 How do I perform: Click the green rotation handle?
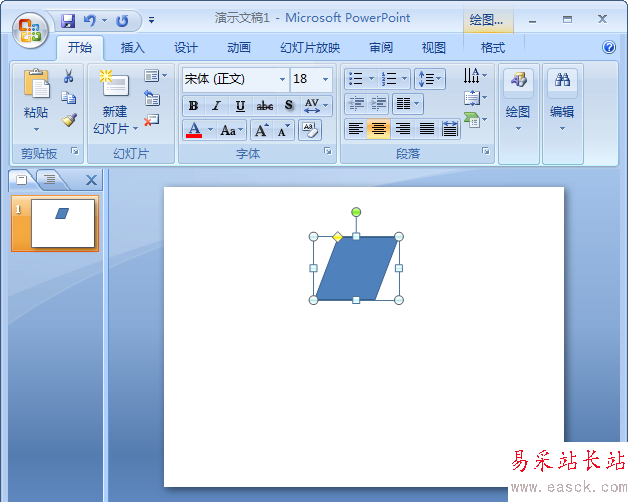[356, 212]
